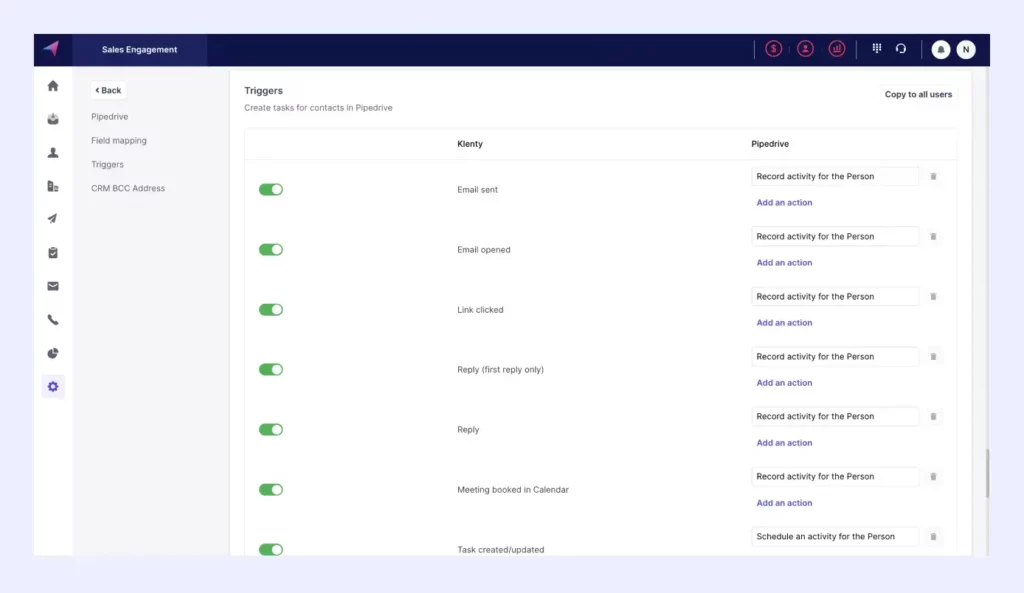Image resolution: width=1024 pixels, height=593 pixels.
Task: Toggle off the Link clicked trigger
Action: coord(270,310)
